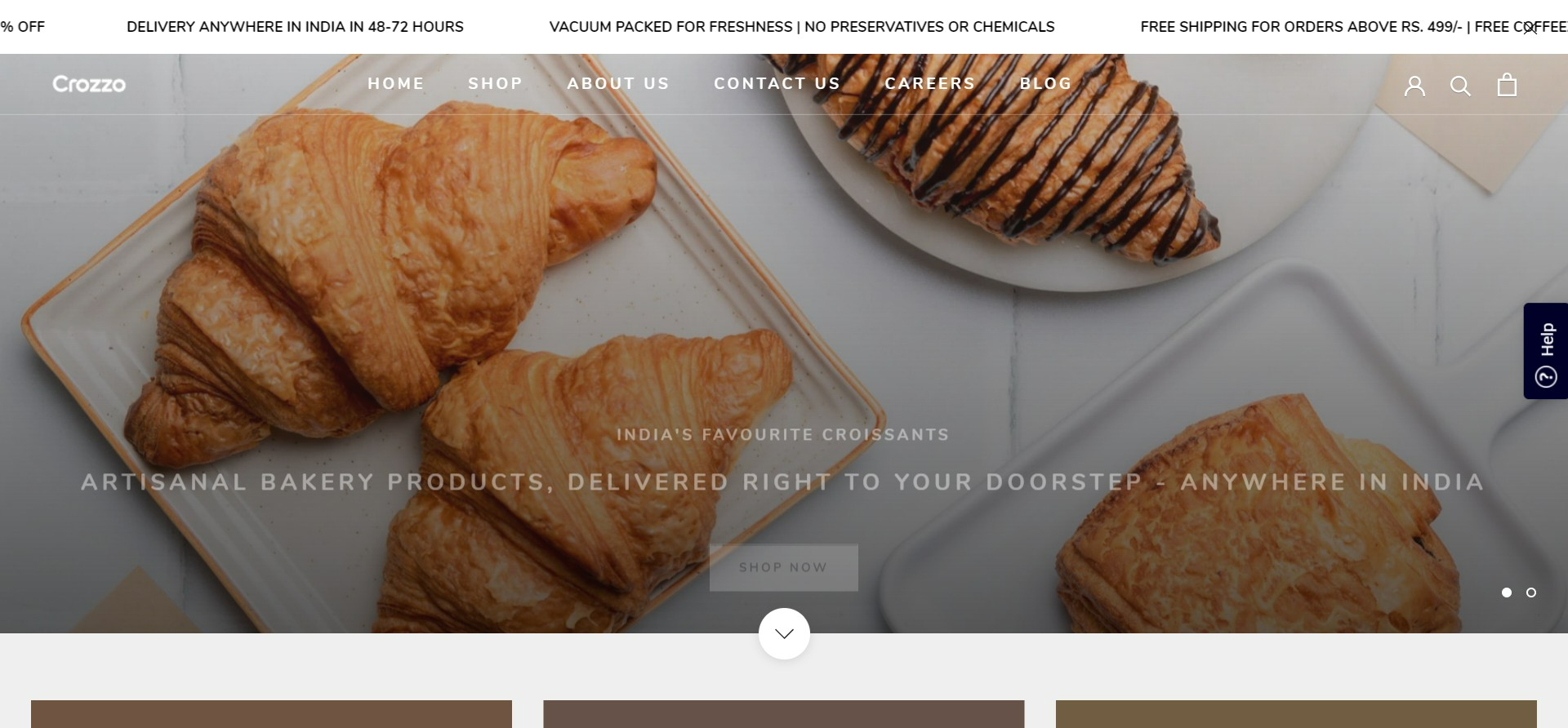The width and height of the screenshot is (1568, 728).
Task: Visit the Careers page
Action: 930,83
